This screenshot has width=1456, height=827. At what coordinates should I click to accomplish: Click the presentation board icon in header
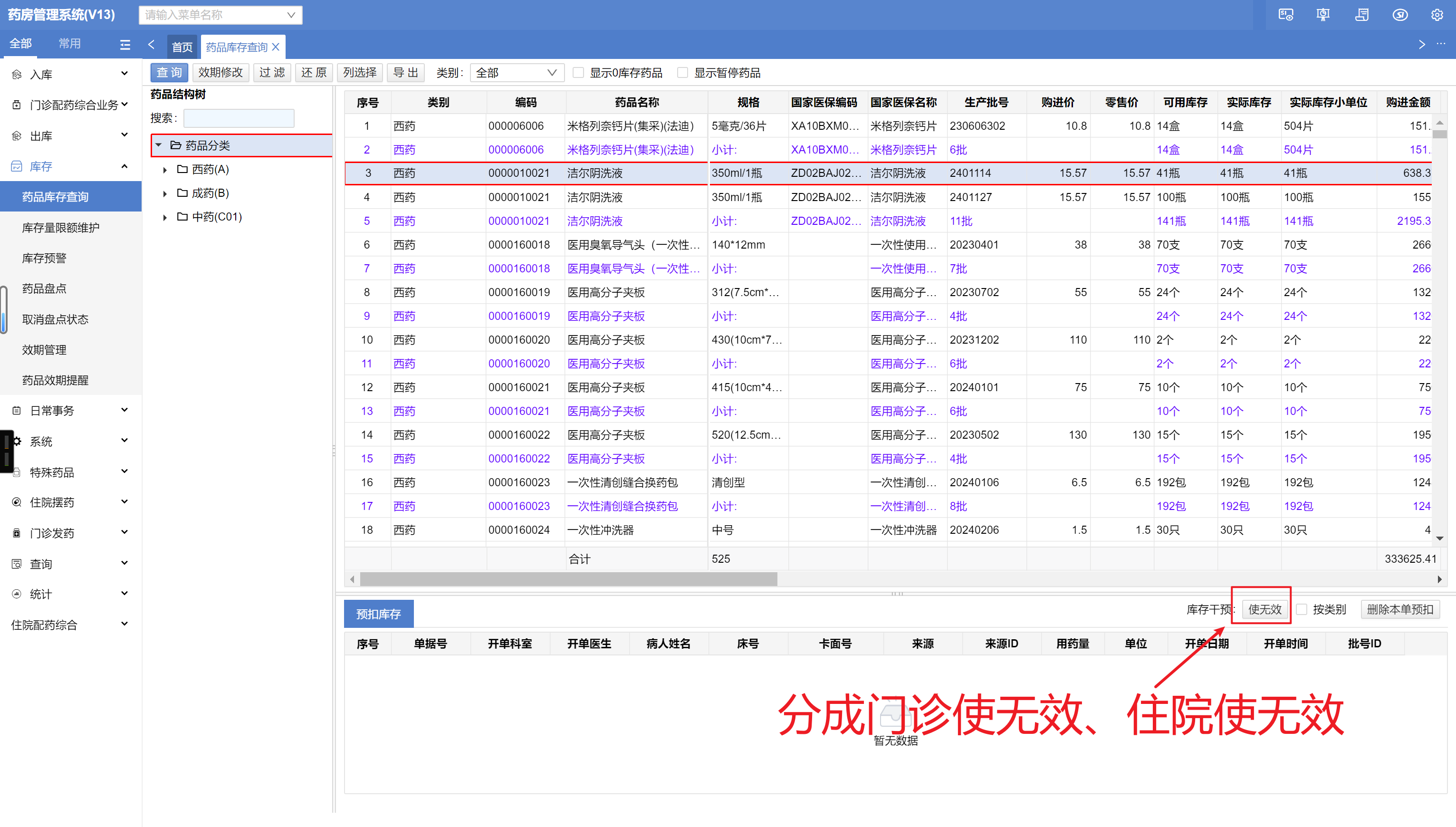click(x=1323, y=15)
